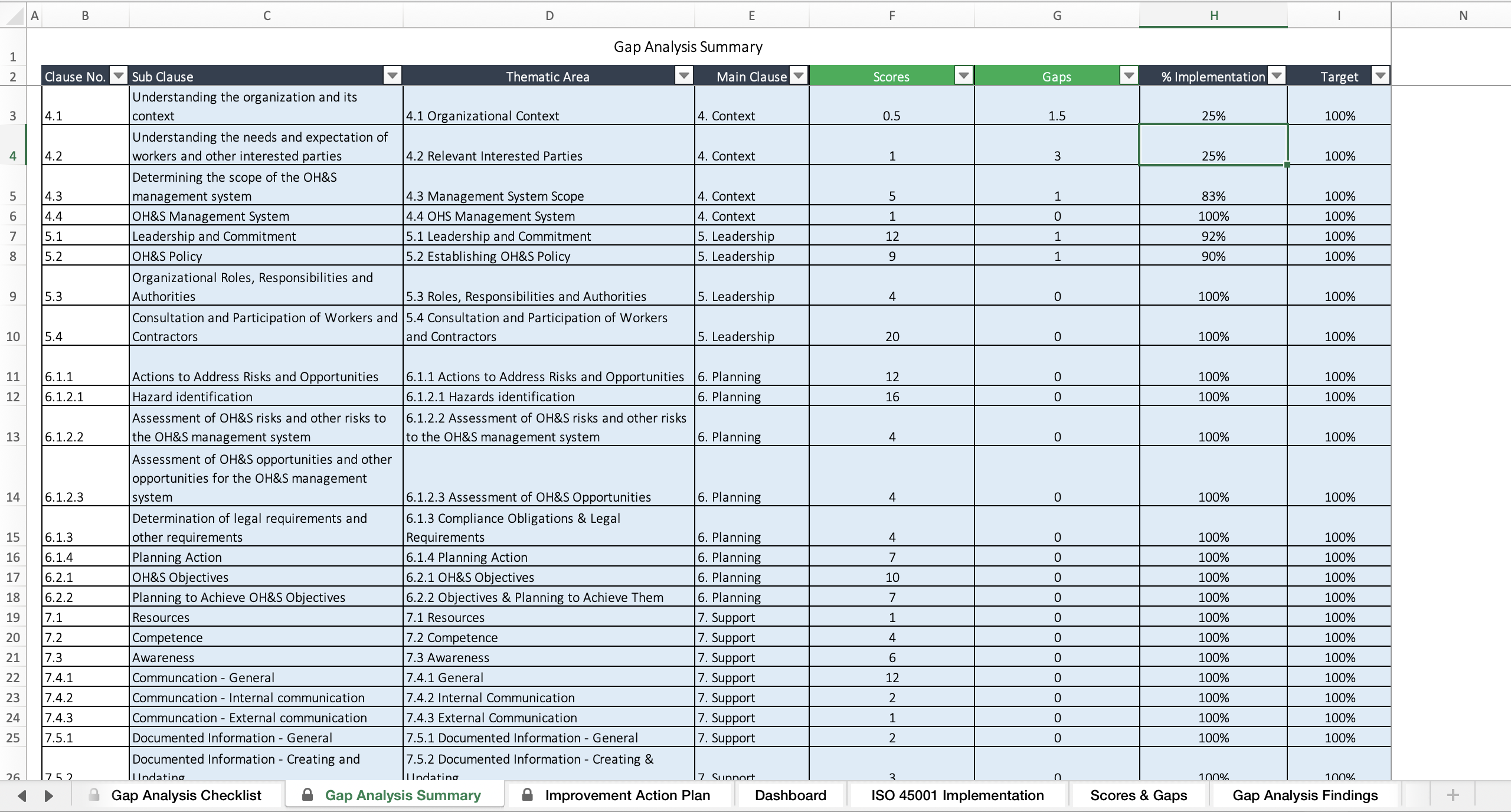Screen dimensions: 1511x812
Task: Open the Target column filter dropdown
Action: (1381, 76)
